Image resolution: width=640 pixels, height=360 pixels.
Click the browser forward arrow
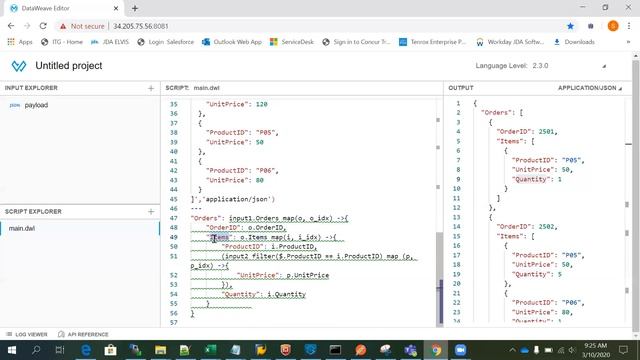click(27, 26)
